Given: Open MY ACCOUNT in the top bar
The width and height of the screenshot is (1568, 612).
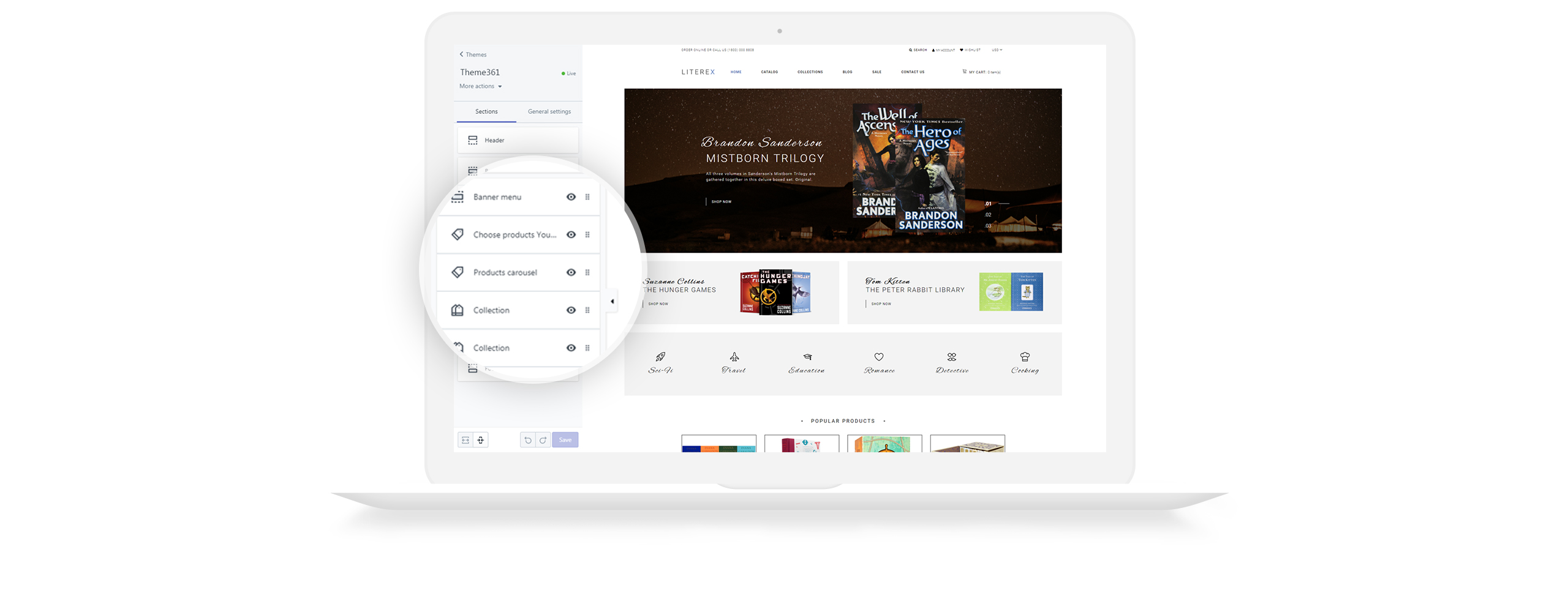Looking at the screenshot, I should coord(943,50).
